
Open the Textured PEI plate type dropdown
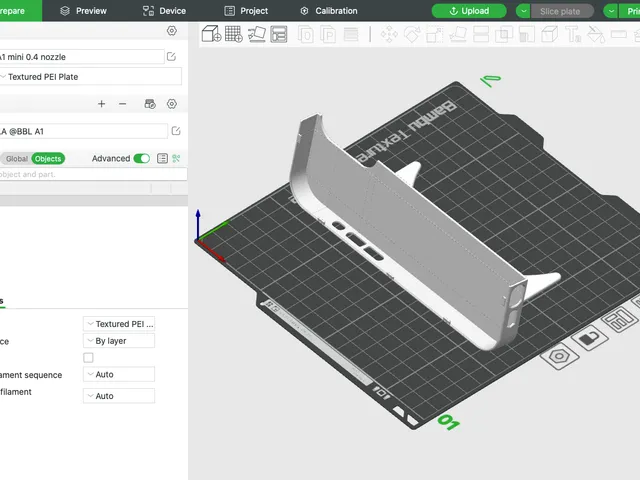pyautogui.click(x=119, y=324)
